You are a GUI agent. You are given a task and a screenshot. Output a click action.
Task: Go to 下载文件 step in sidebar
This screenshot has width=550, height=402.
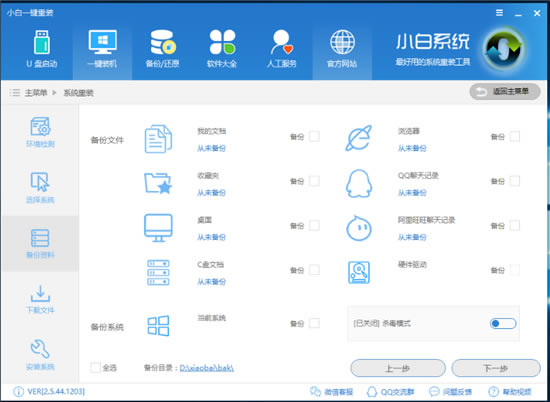click(40, 299)
